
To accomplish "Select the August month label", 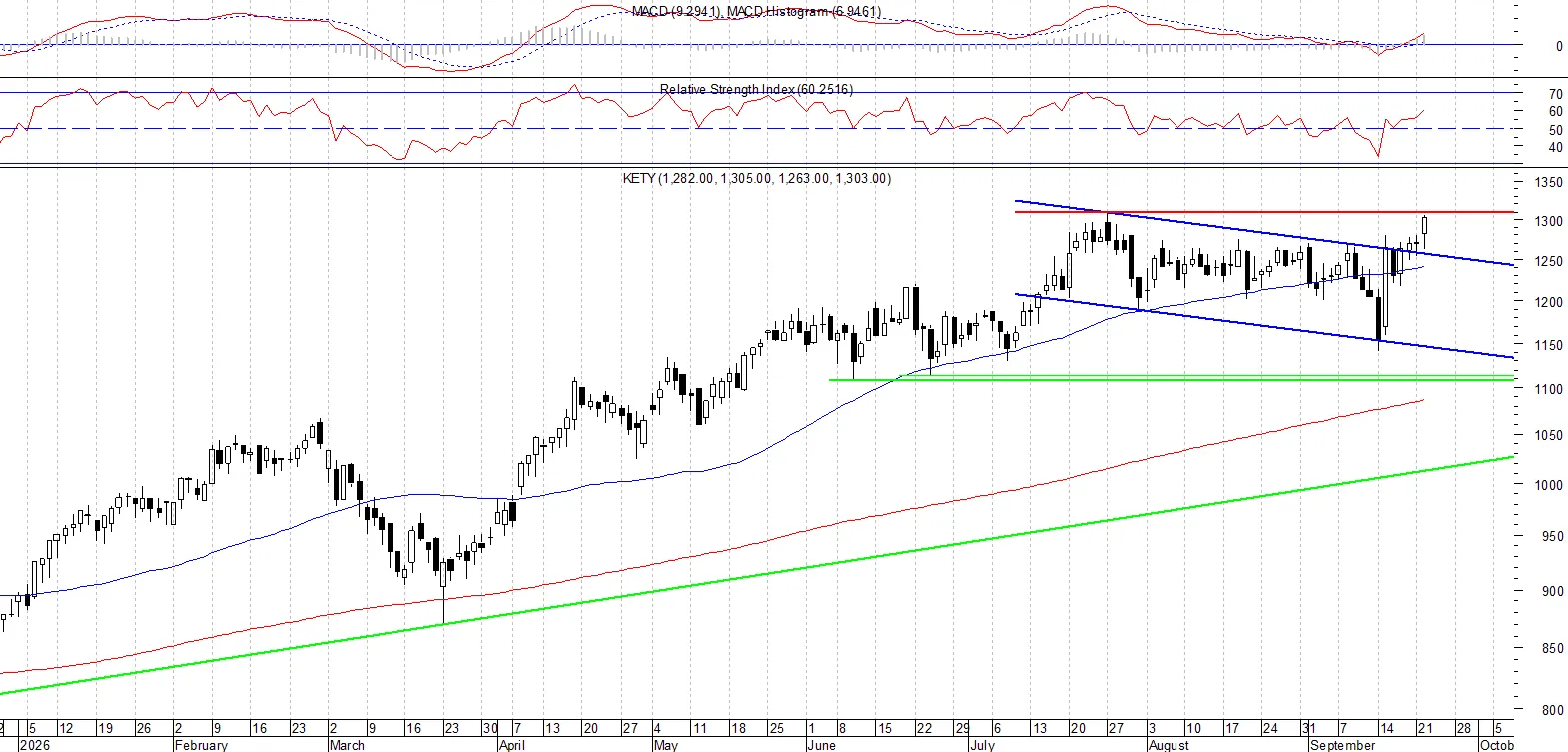I will tap(1169, 745).
